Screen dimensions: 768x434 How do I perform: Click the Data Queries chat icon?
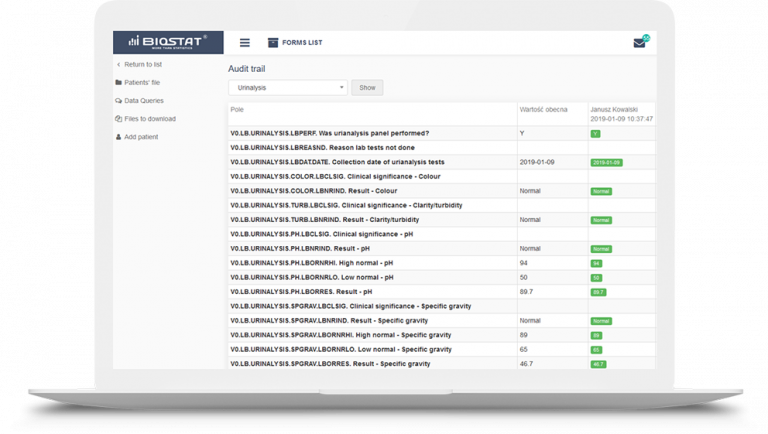(x=118, y=101)
